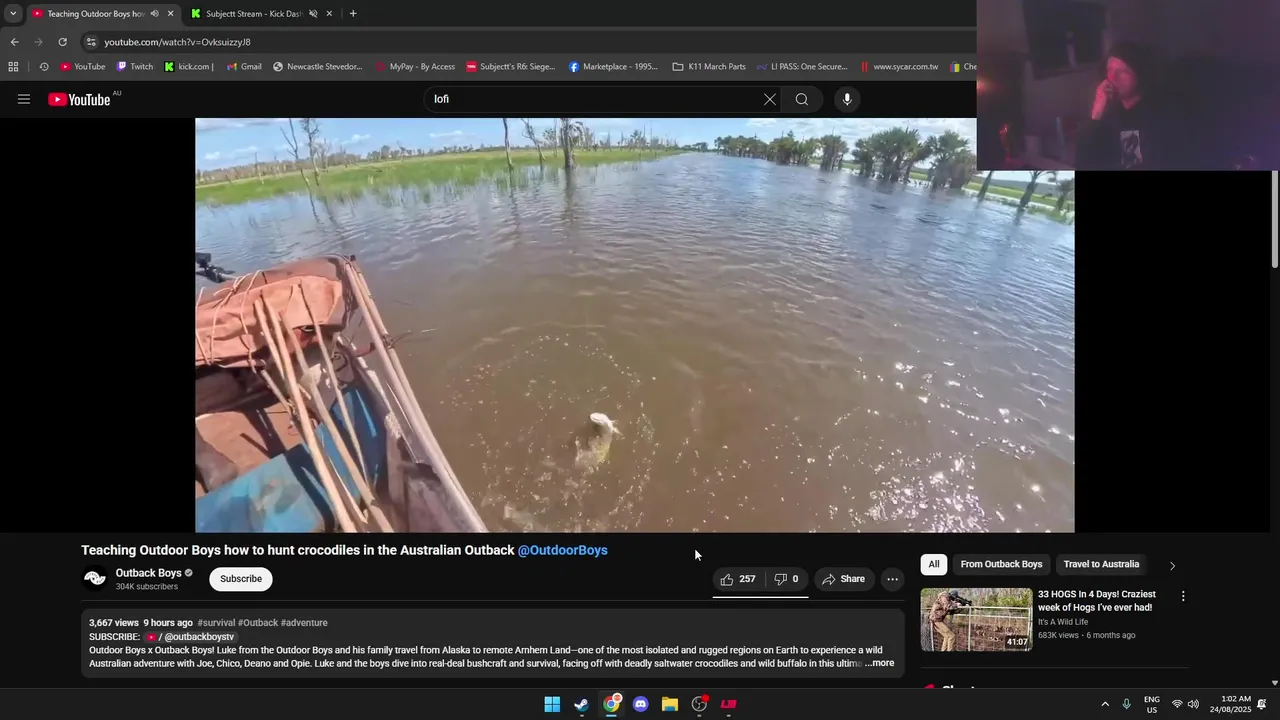Open the '33 HOGS In 4 Days!' title
1280x720 pixels.
click(x=1097, y=601)
